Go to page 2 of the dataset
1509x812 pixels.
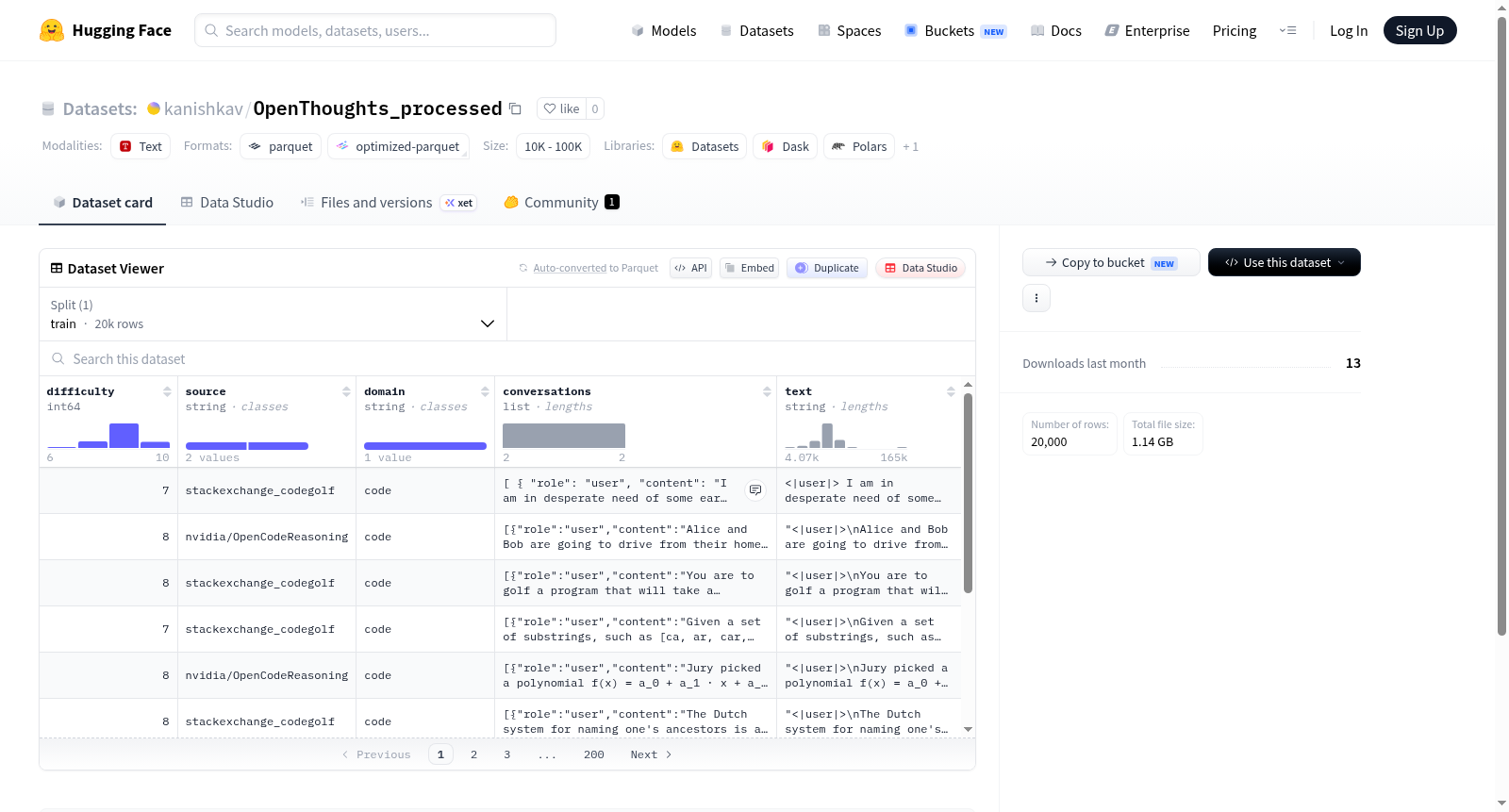coord(473,754)
